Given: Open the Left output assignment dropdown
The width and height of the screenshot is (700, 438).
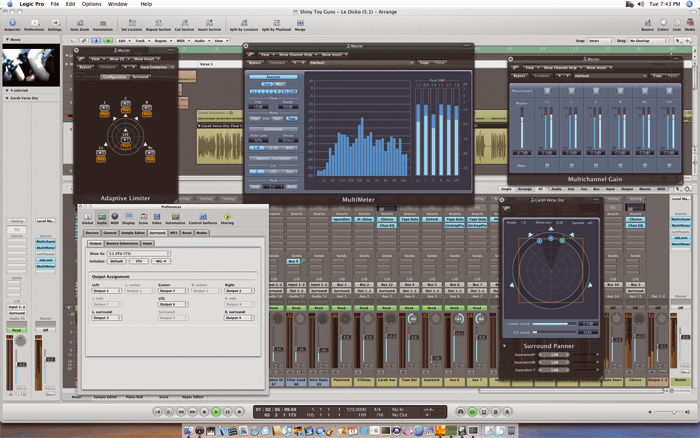Looking at the screenshot, I should coord(107,291).
